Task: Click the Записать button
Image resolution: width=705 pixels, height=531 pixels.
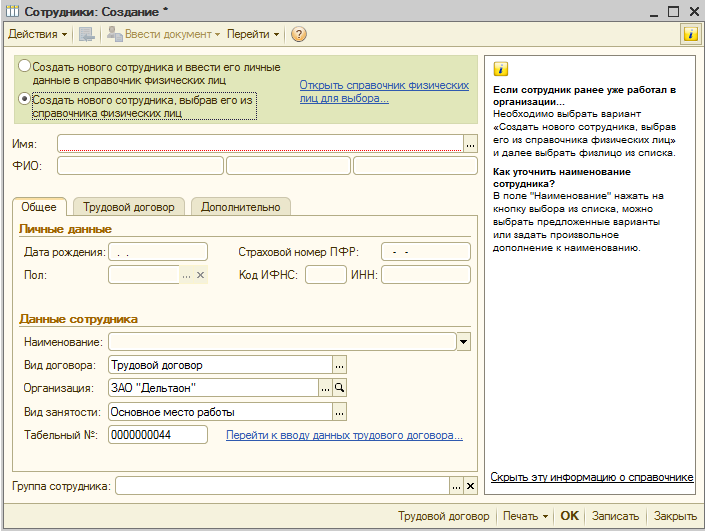Action: tap(615, 516)
